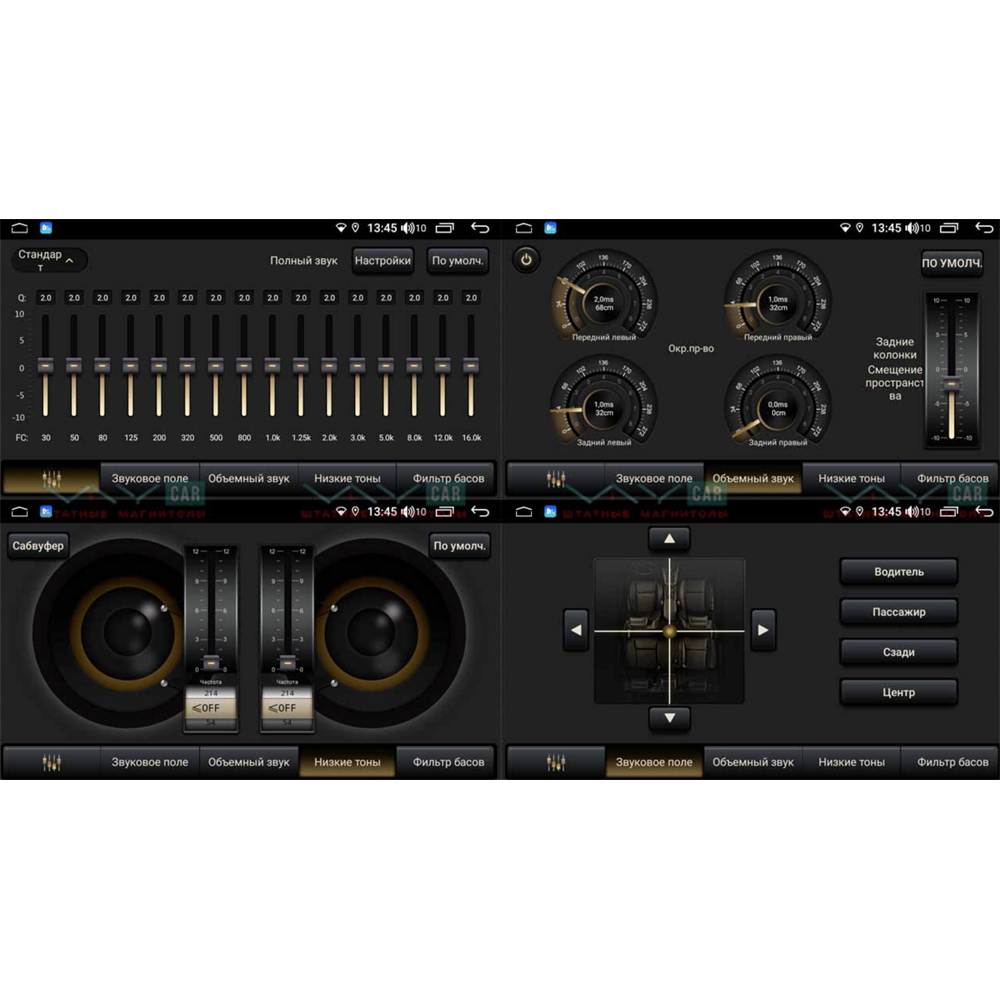Tap the Сабвуфер button
The width and height of the screenshot is (1000, 1000).
coord(38,546)
